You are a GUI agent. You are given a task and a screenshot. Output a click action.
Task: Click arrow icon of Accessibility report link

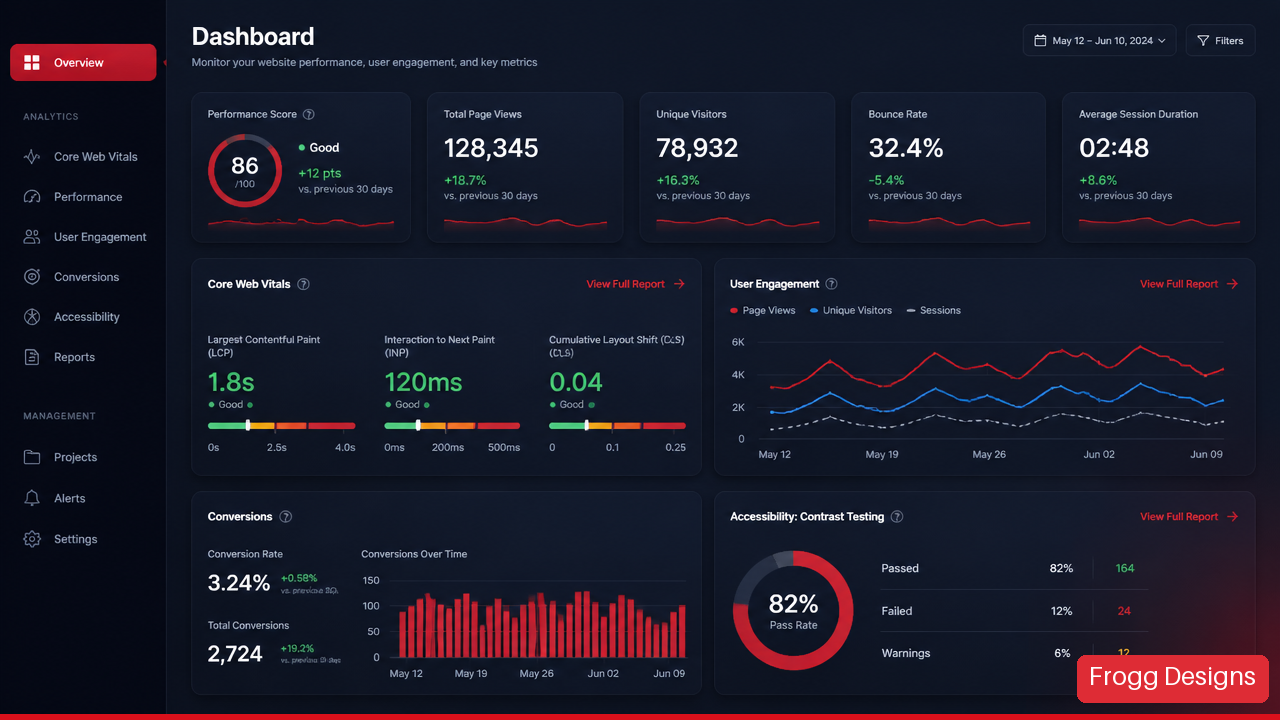(1232, 517)
